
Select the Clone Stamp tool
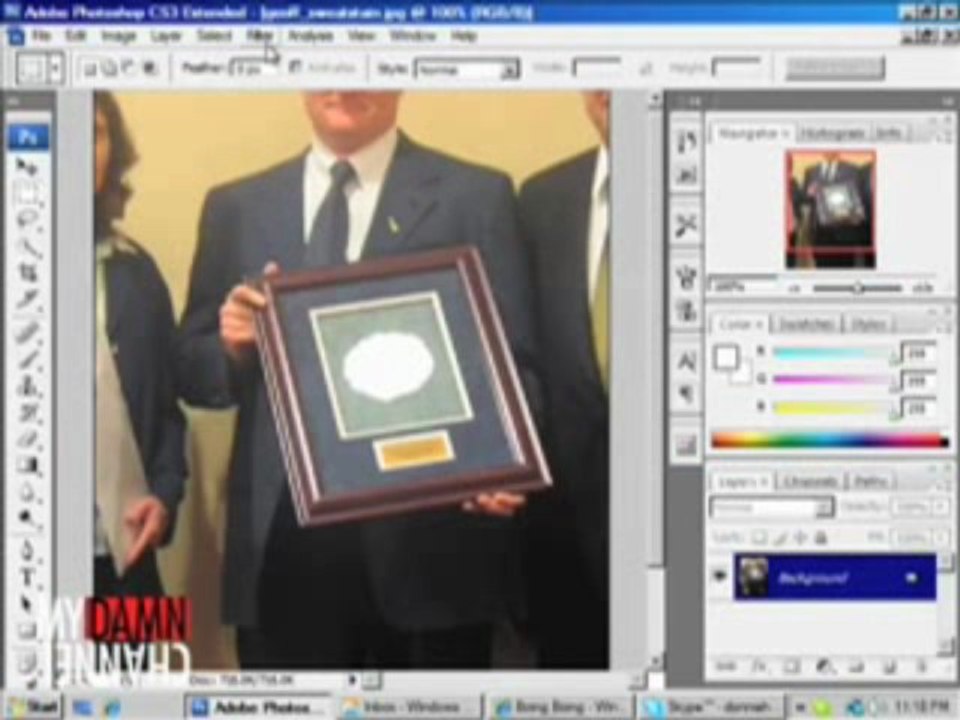coord(27,387)
